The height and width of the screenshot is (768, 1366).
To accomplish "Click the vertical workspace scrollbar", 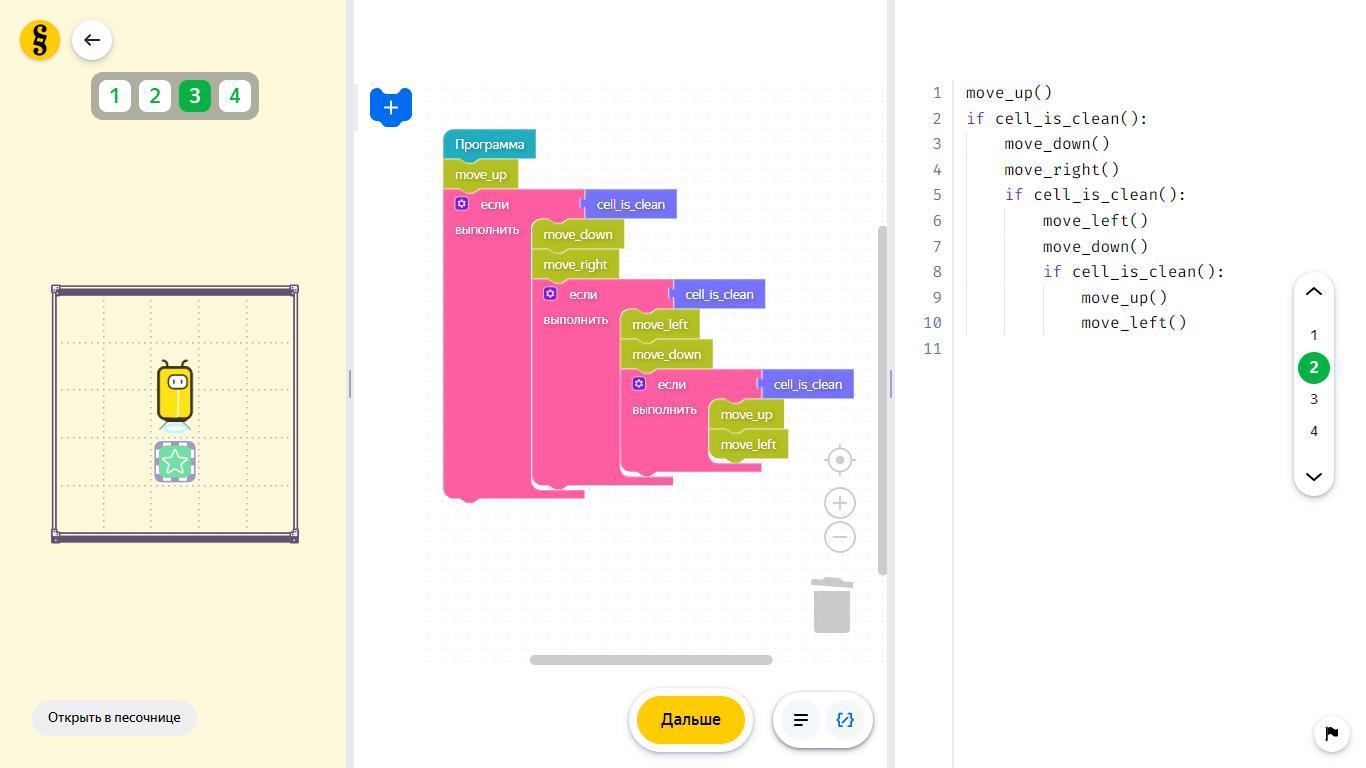I will pyautogui.click(x=882, y=400).
